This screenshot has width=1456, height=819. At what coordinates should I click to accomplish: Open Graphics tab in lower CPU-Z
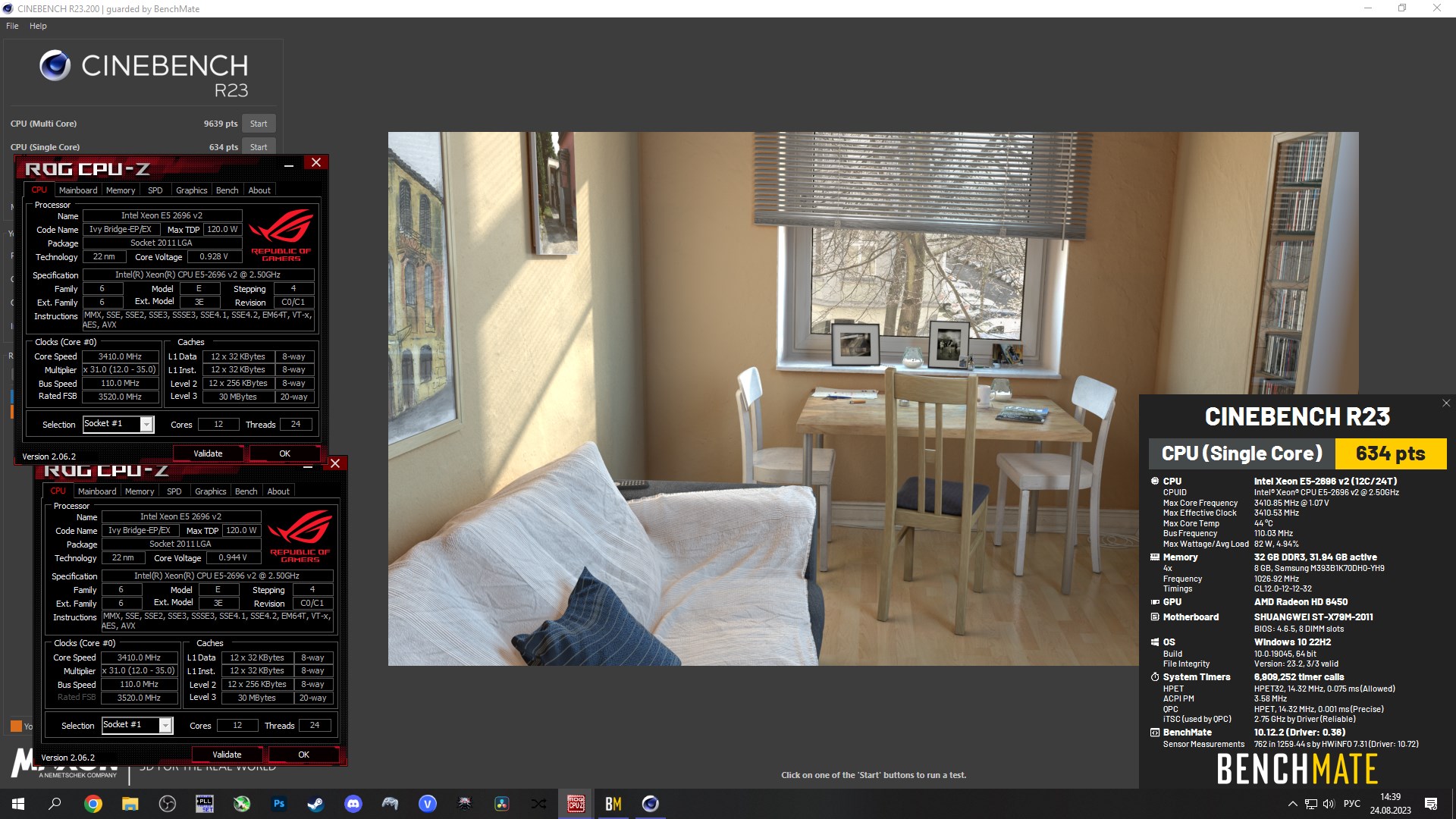coord(210,491)
